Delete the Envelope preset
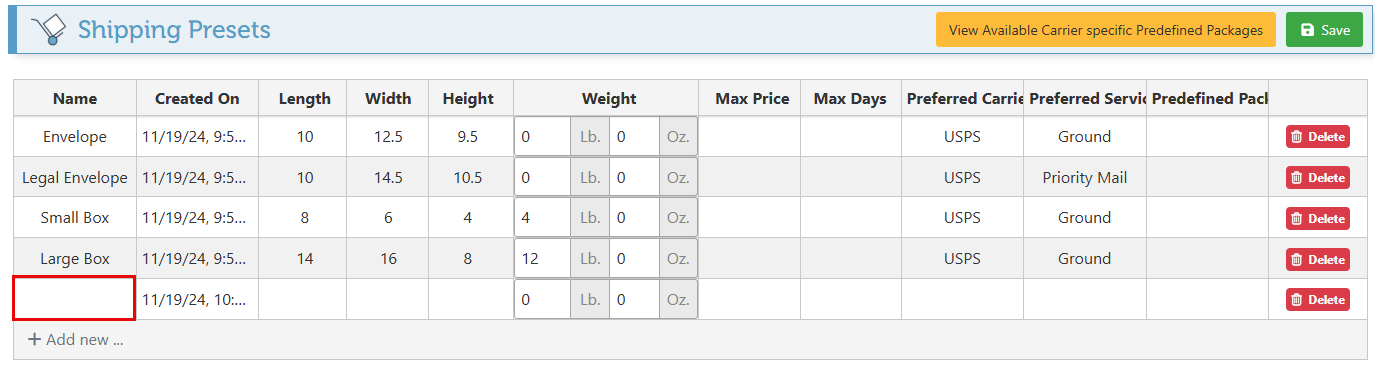 (x=1318, y=137)
